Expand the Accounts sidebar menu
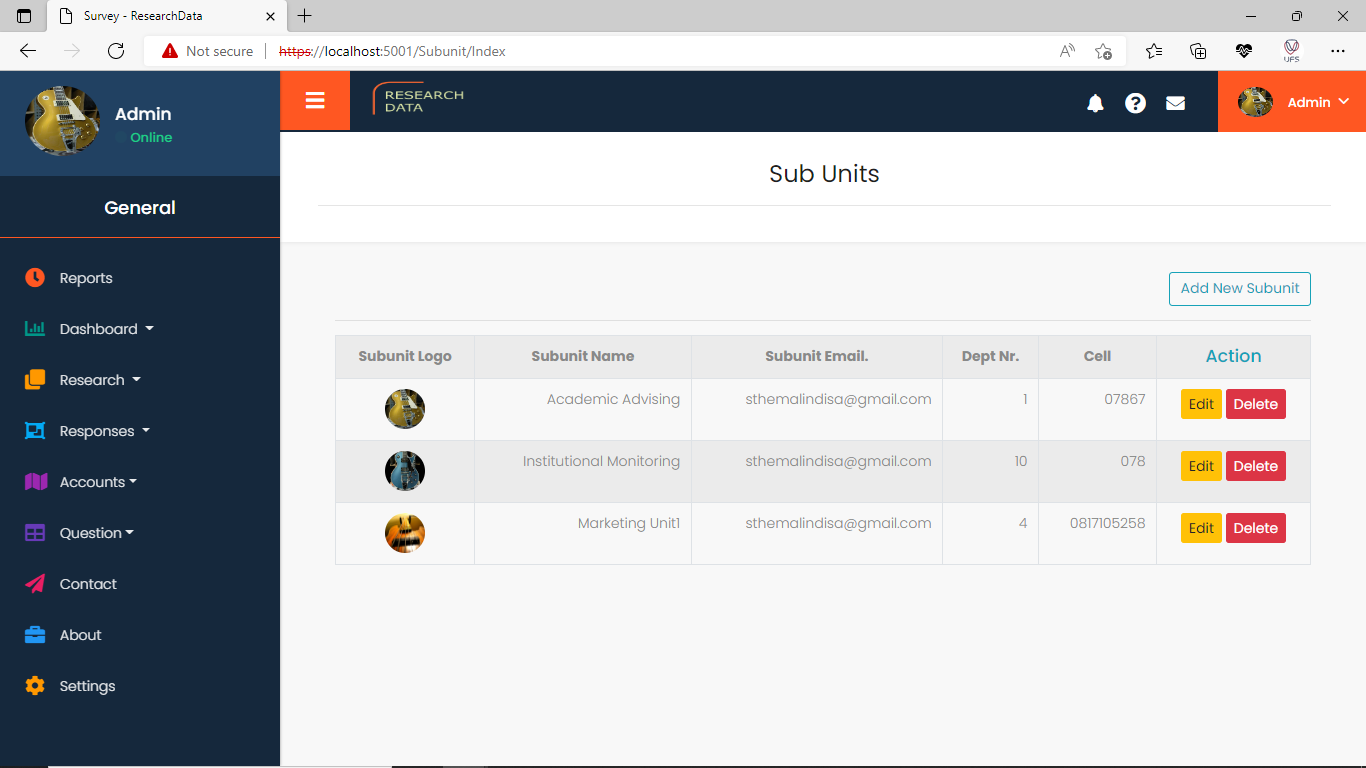Viewport: 1366px width, 768px height. [x=98, y=482]
